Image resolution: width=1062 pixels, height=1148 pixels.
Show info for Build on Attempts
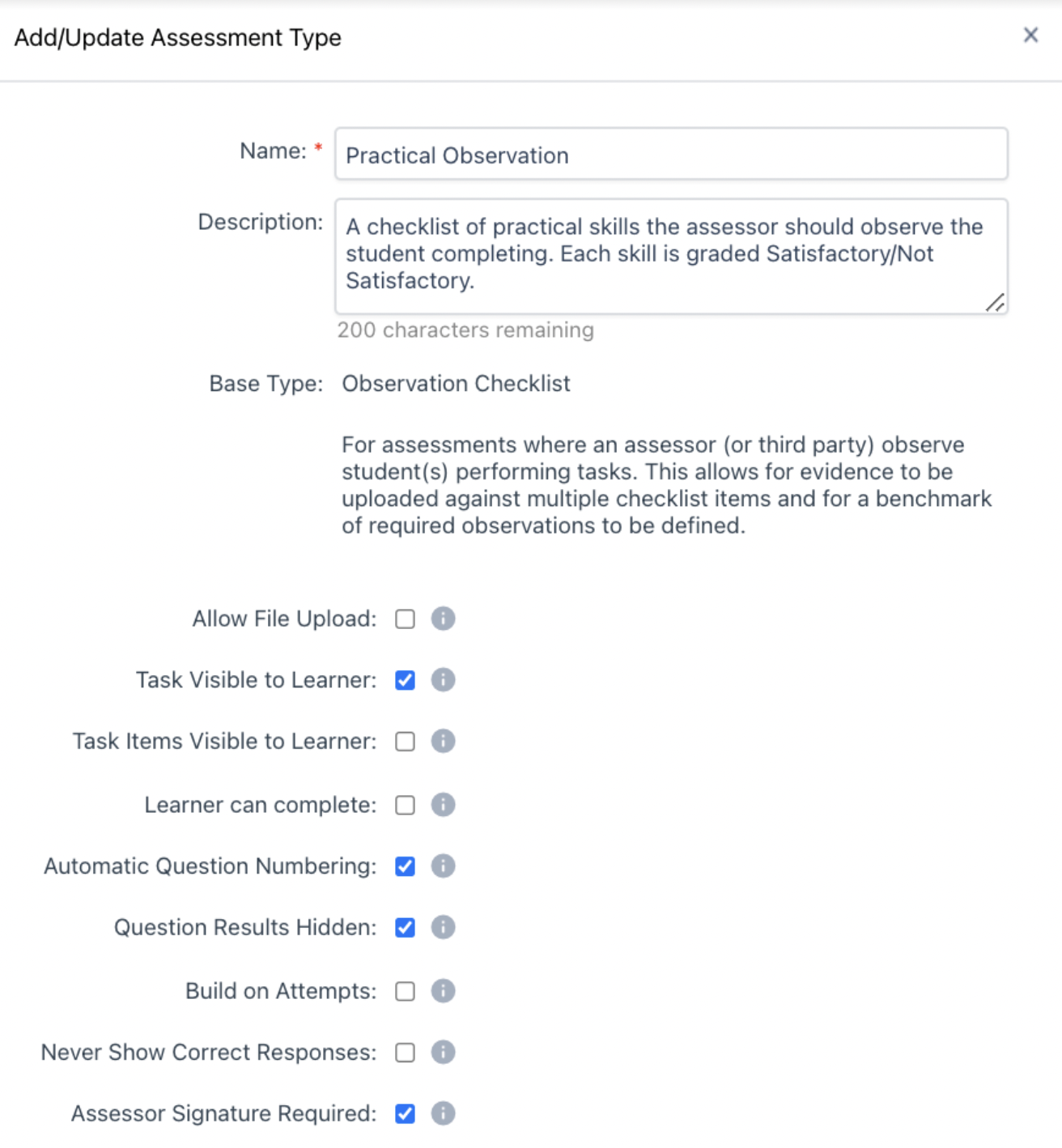(x=443, y=991)
